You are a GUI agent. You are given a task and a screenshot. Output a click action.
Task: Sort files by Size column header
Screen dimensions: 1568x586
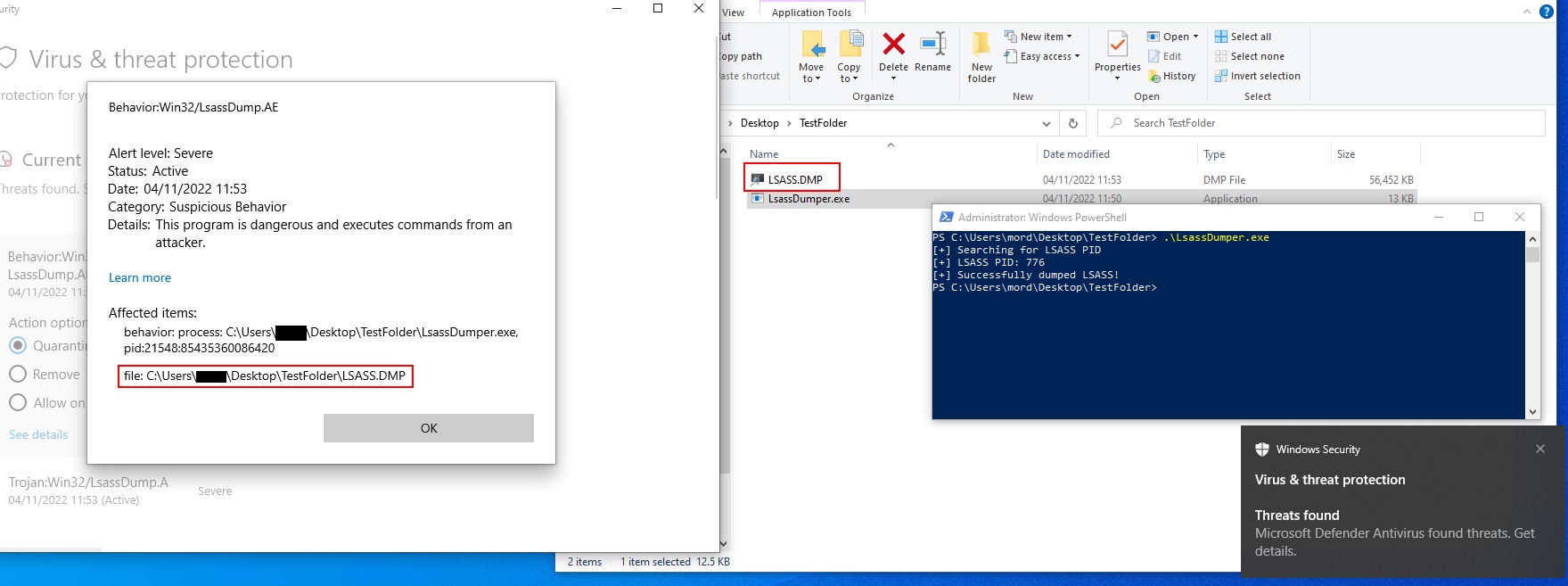coord(1346,154)
